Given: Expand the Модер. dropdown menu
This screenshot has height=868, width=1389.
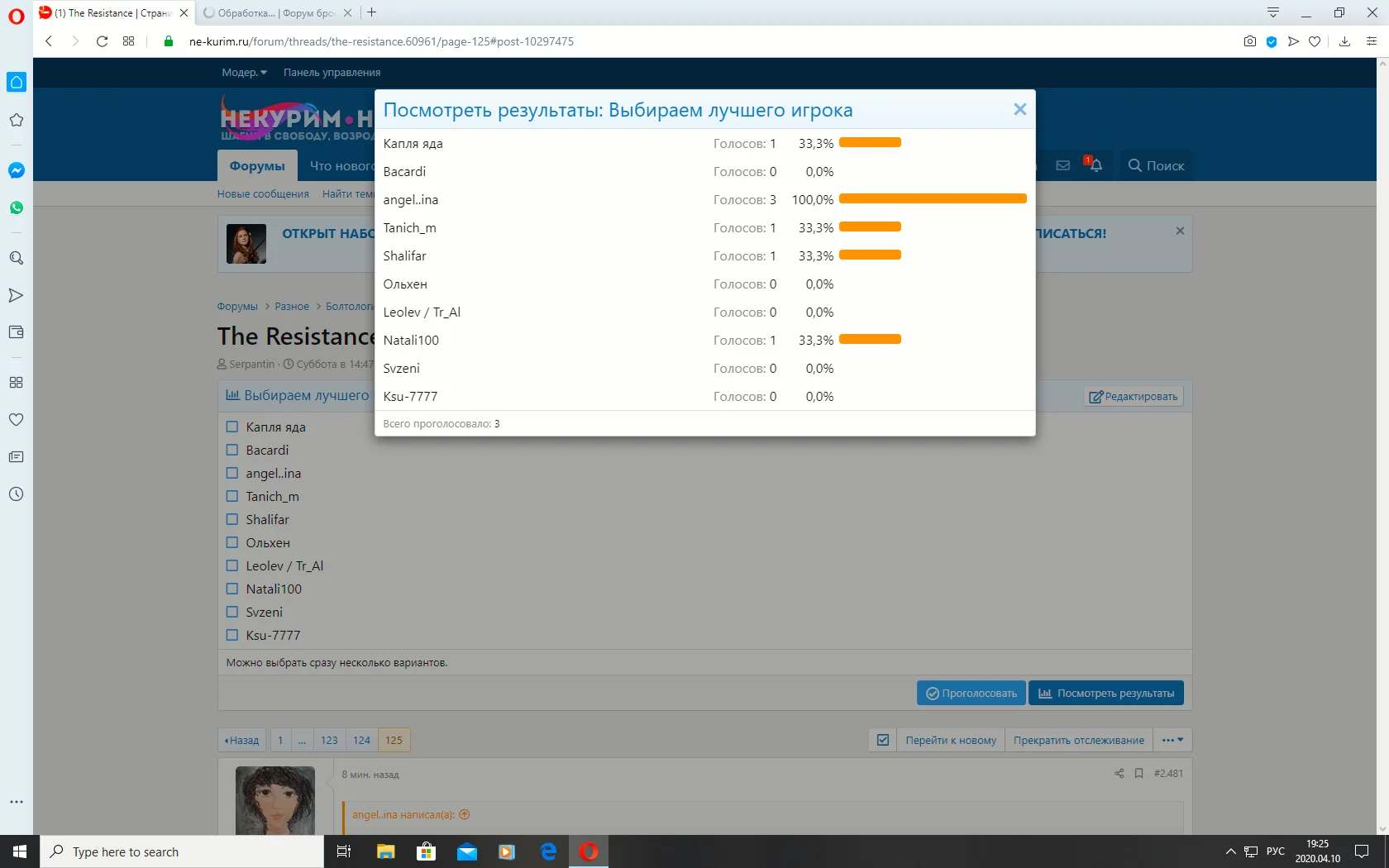Looking at the screenshot, I should pos(244,73).
